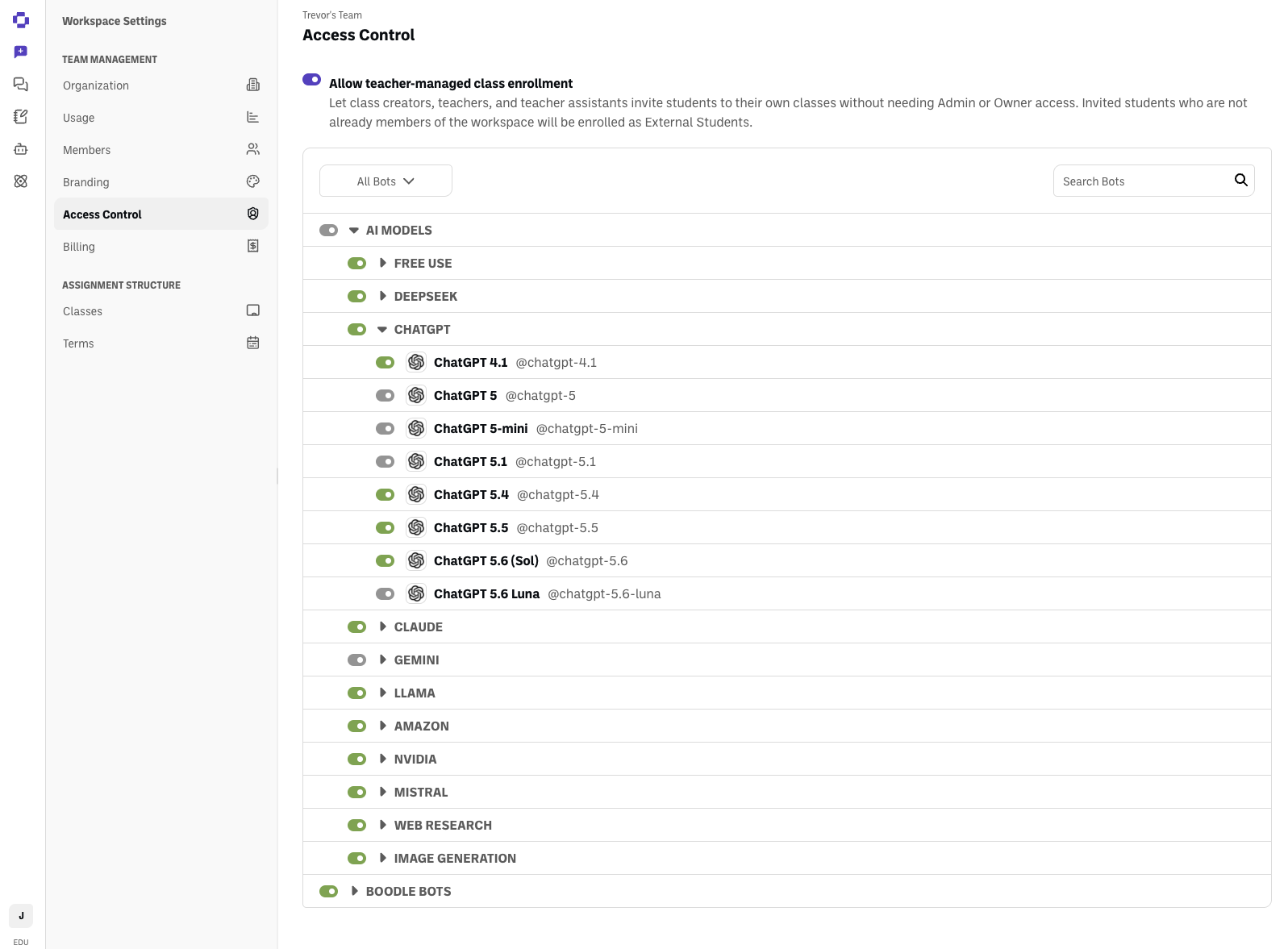Click into the Search Bots field
This screenshot has height=949, width=1288.
tap(1153, 181)
